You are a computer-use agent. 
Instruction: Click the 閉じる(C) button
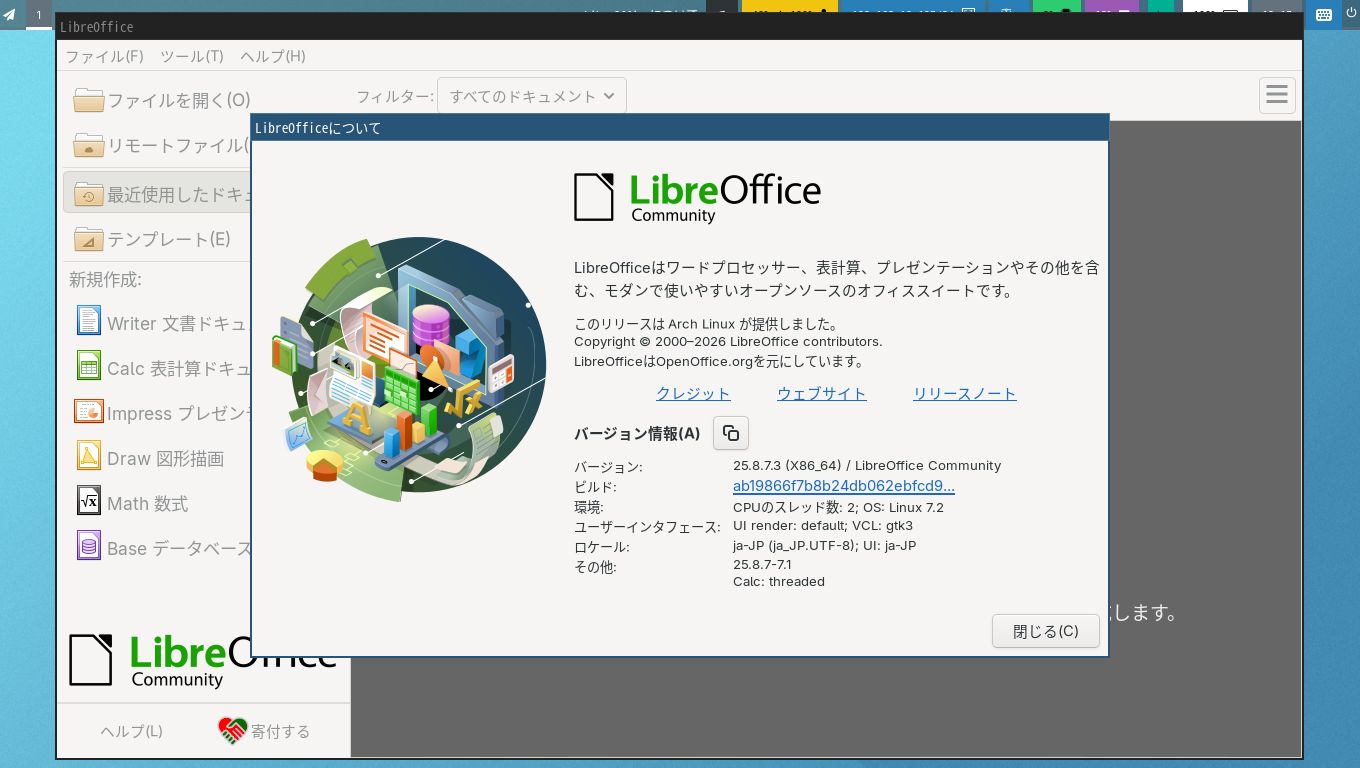[1046, 631]
